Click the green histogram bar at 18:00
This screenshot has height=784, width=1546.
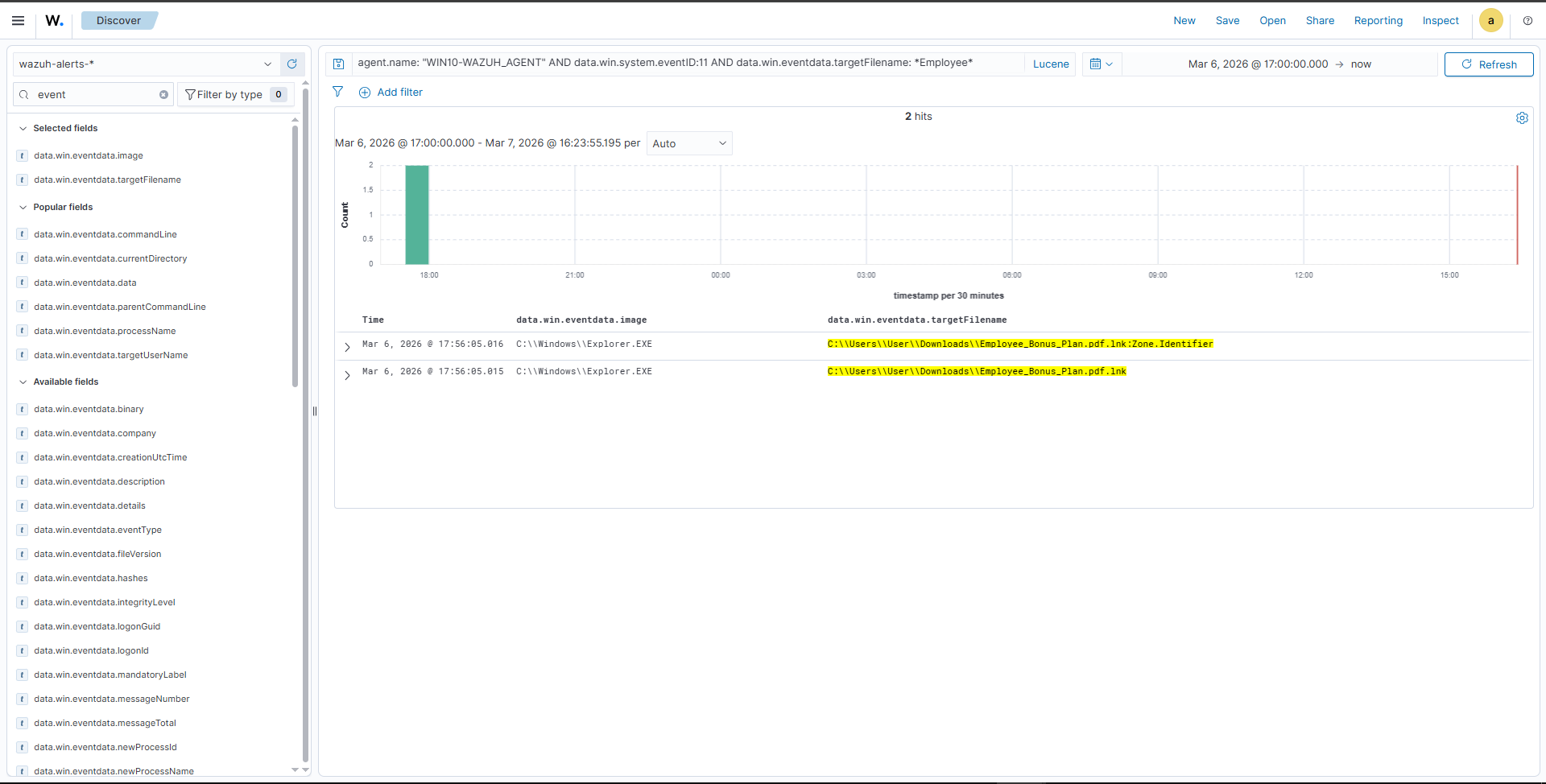pos(417,215)
